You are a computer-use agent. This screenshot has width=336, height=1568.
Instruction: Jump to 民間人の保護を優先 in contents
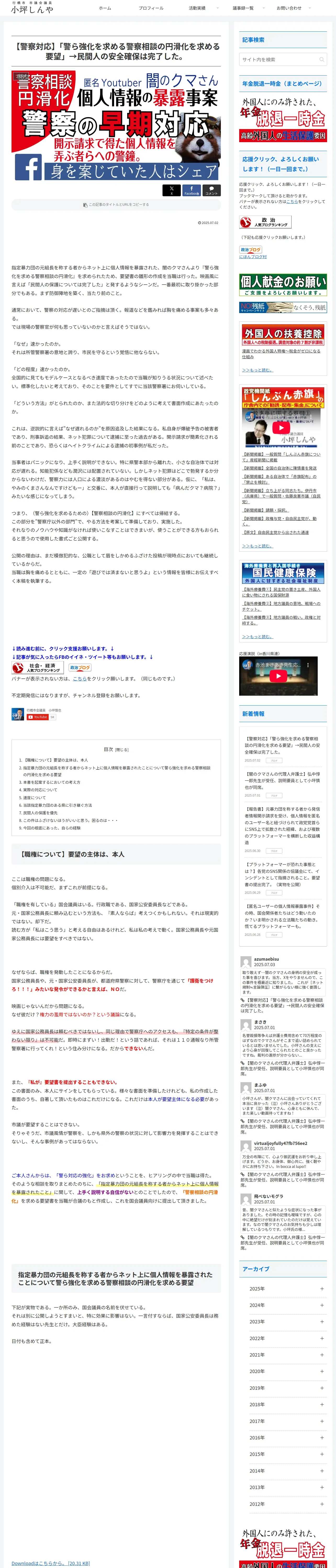40,812
